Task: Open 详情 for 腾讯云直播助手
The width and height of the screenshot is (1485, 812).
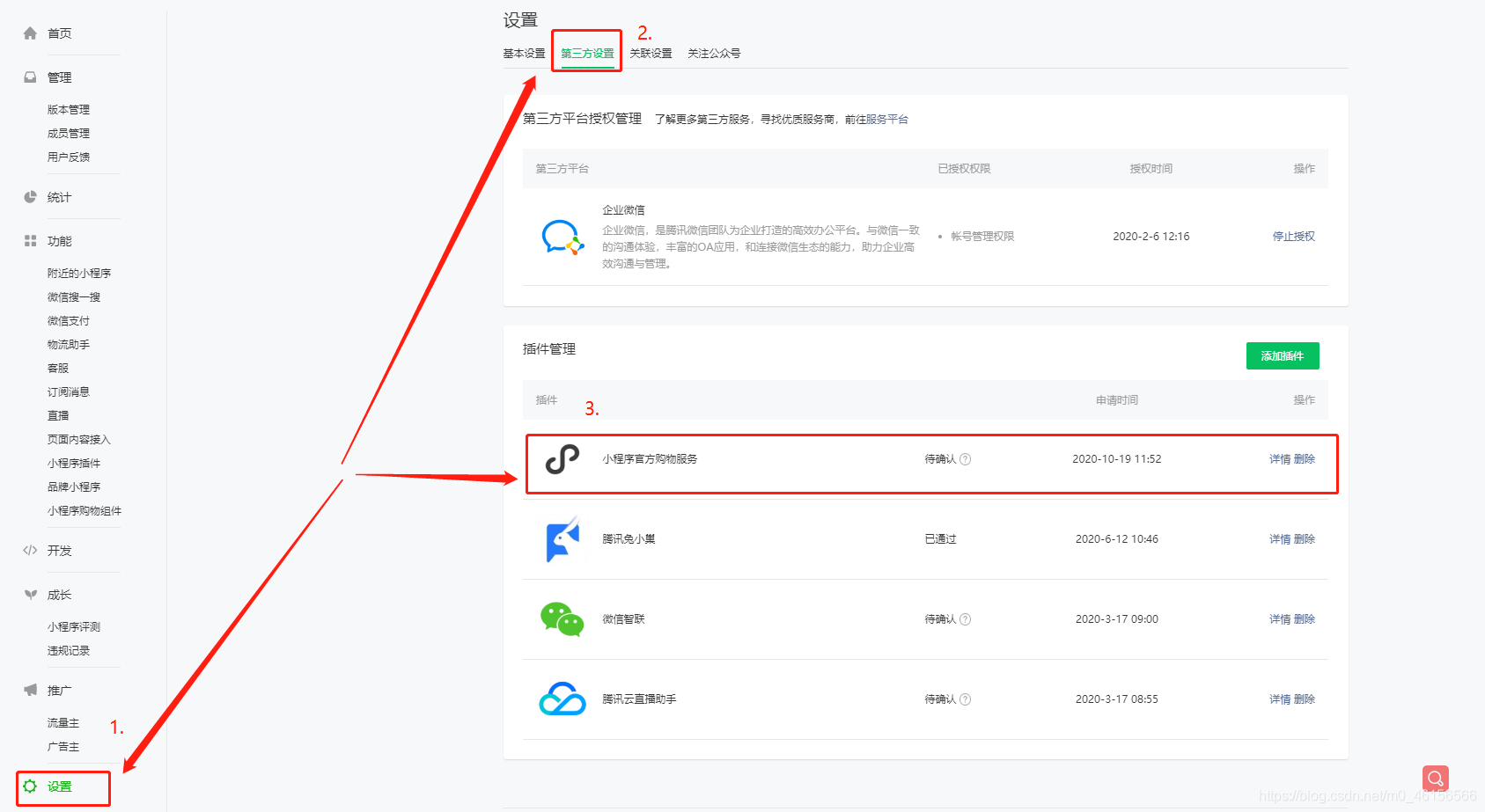Action: click(x=1280, y=699)
